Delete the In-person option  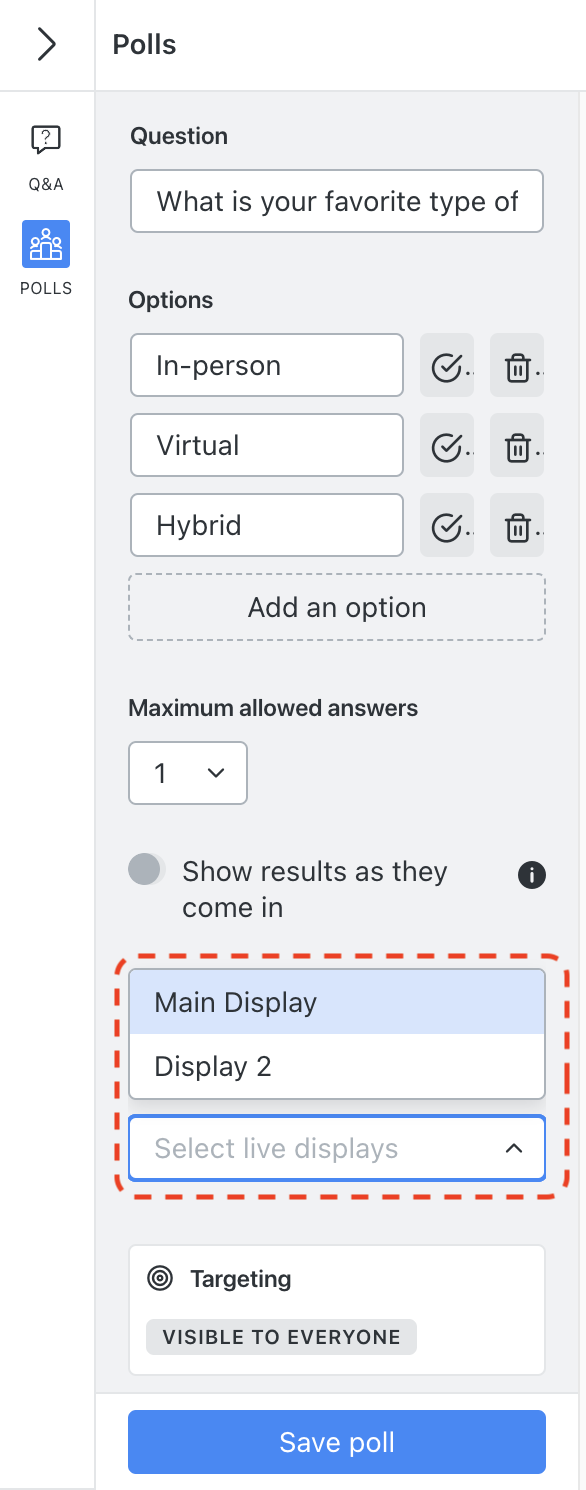coord(517,366)
